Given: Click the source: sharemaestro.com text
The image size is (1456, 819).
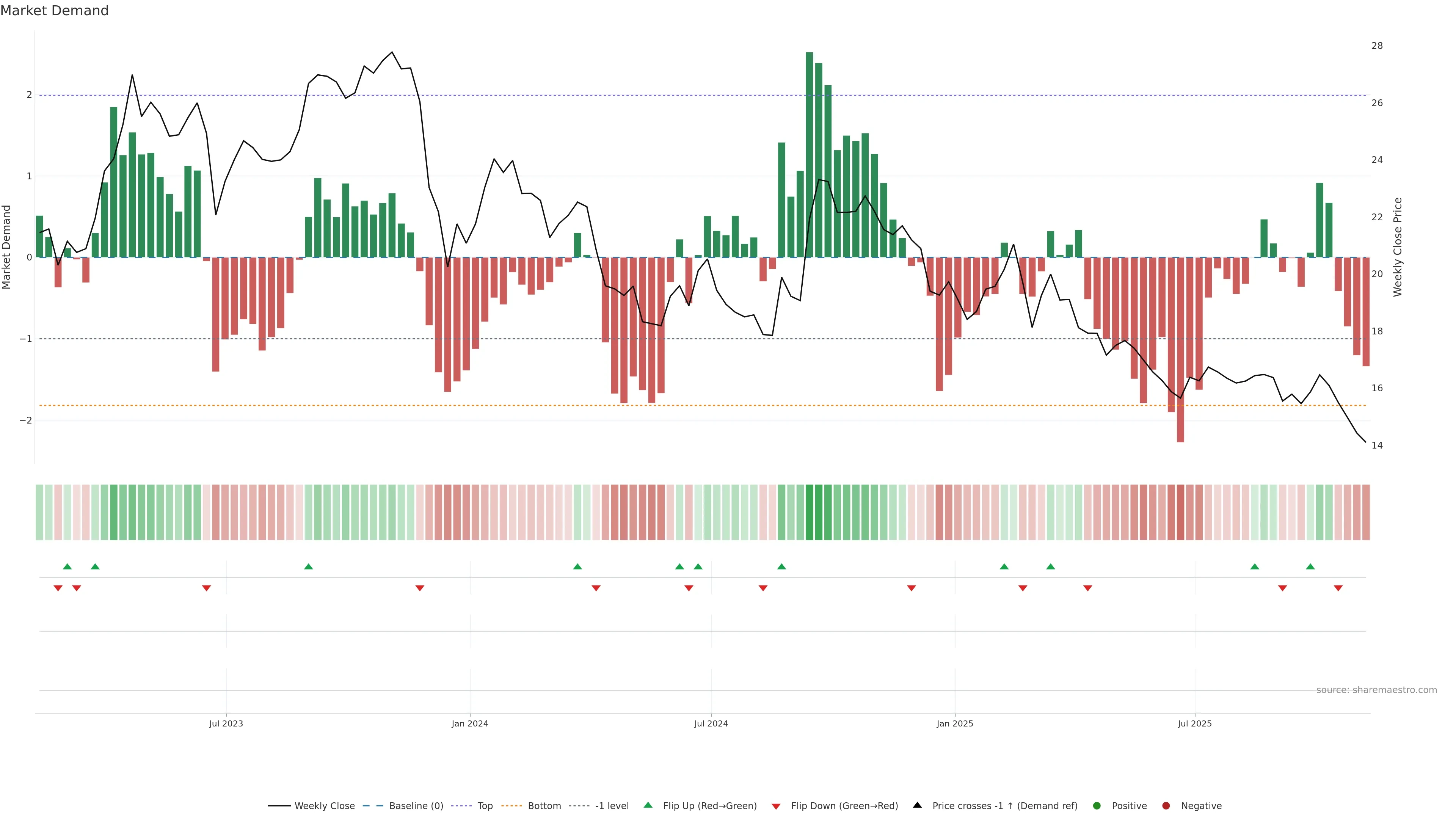Looking at the screenshot, I should click(x=1376, y=690).
